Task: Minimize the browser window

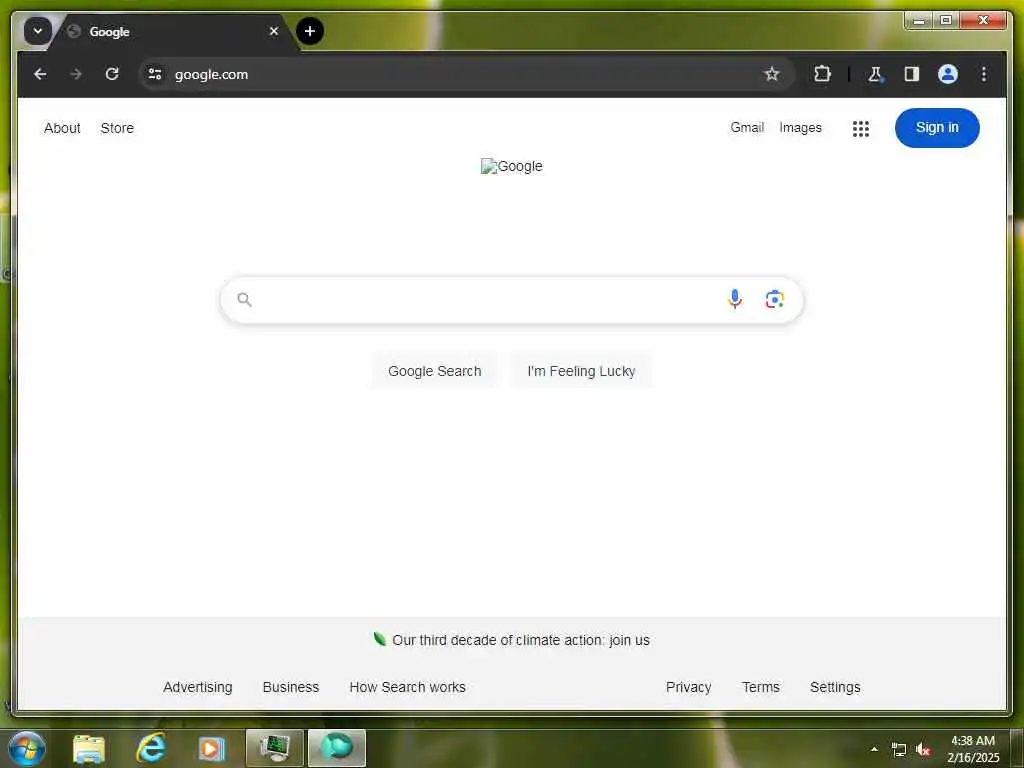Action: pyautogui.click(x=919, y=20)
